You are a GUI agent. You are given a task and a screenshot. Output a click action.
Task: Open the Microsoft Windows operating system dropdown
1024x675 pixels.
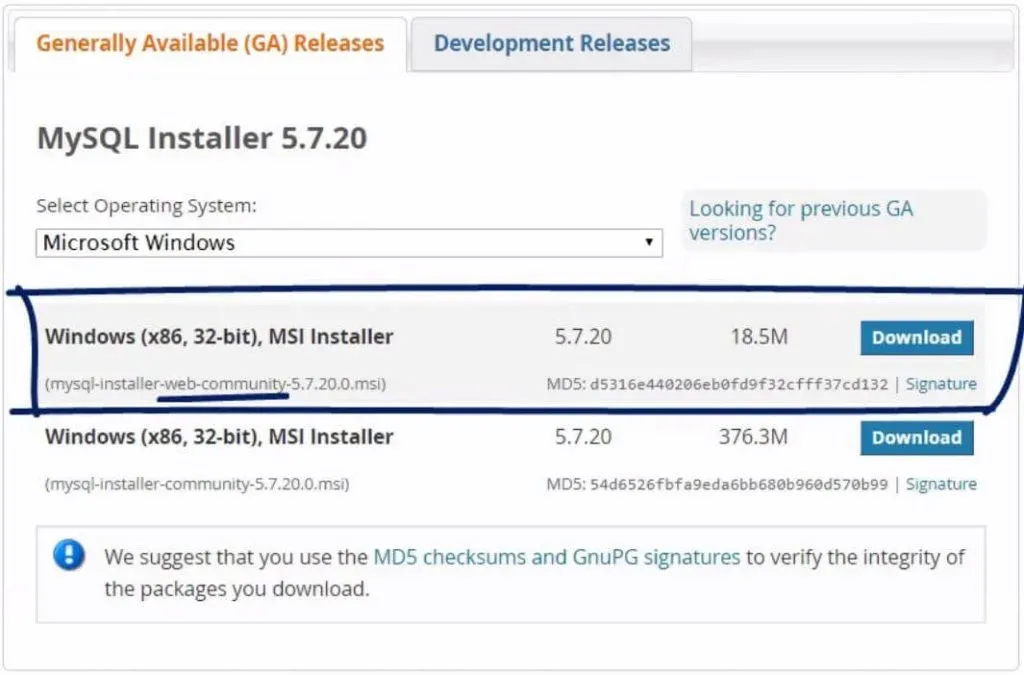(x=349, y=243)
